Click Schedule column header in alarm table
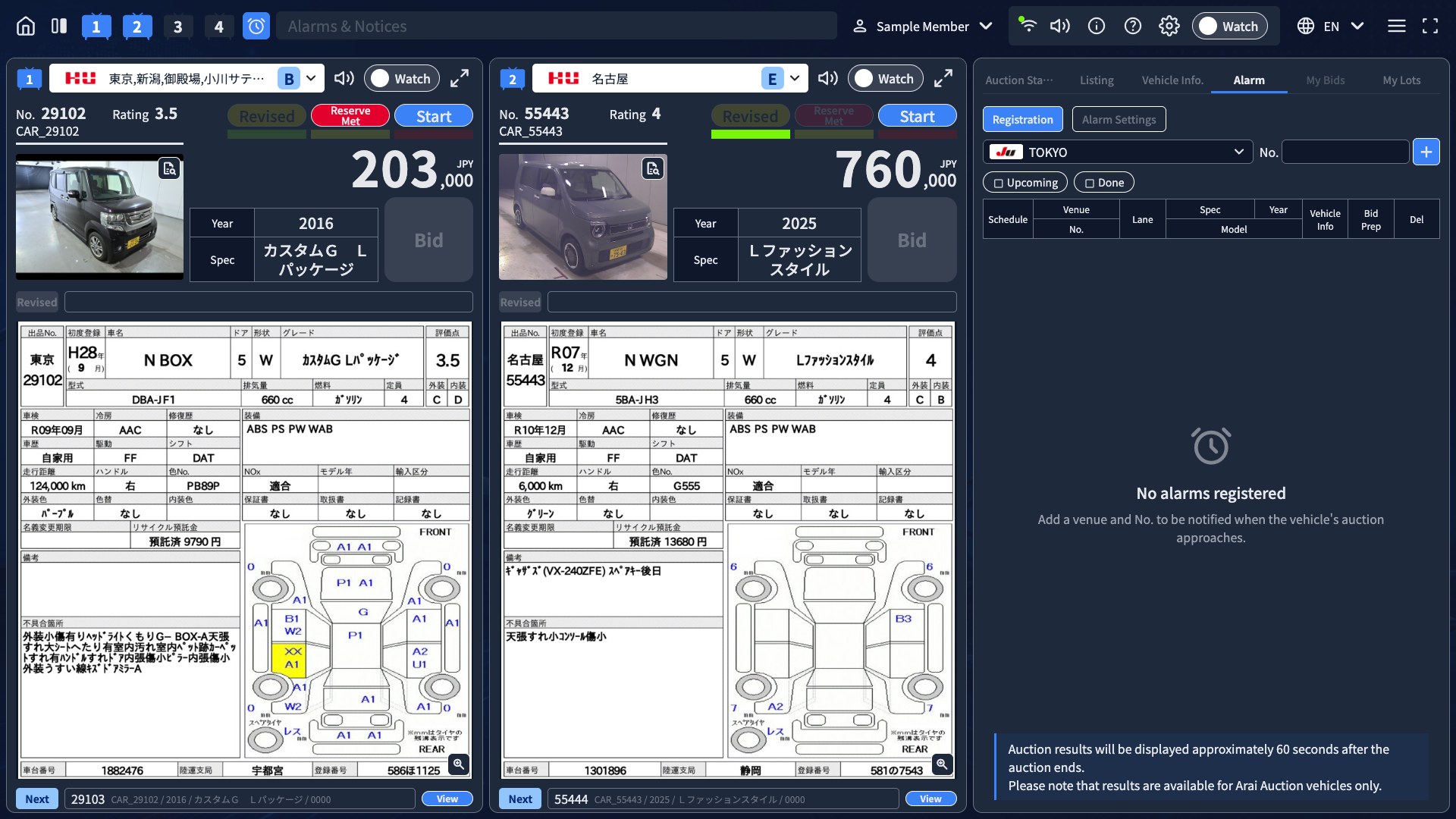This screenshot has height=819, width=1456. click(x=1008, y=219)
